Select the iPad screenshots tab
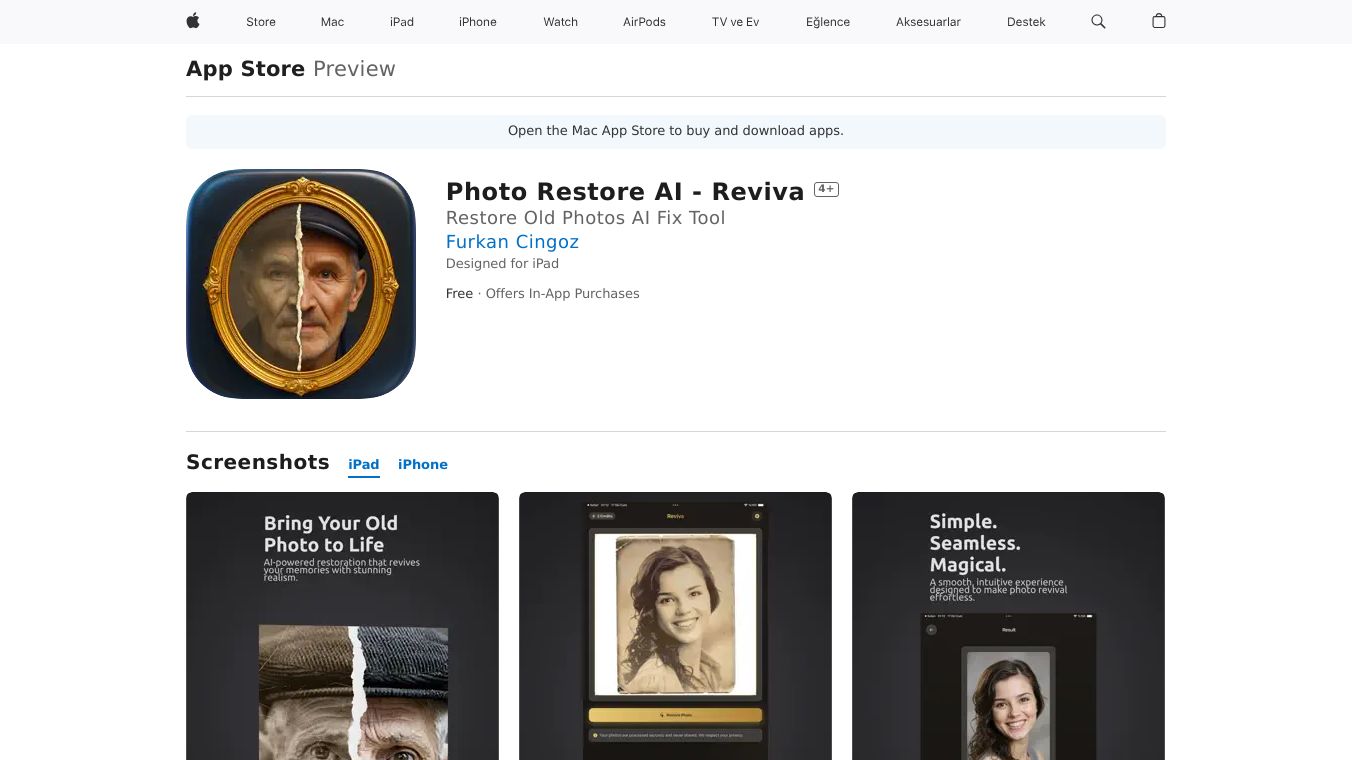This screenshot has height=760, width=1352. tap(363, 464)
